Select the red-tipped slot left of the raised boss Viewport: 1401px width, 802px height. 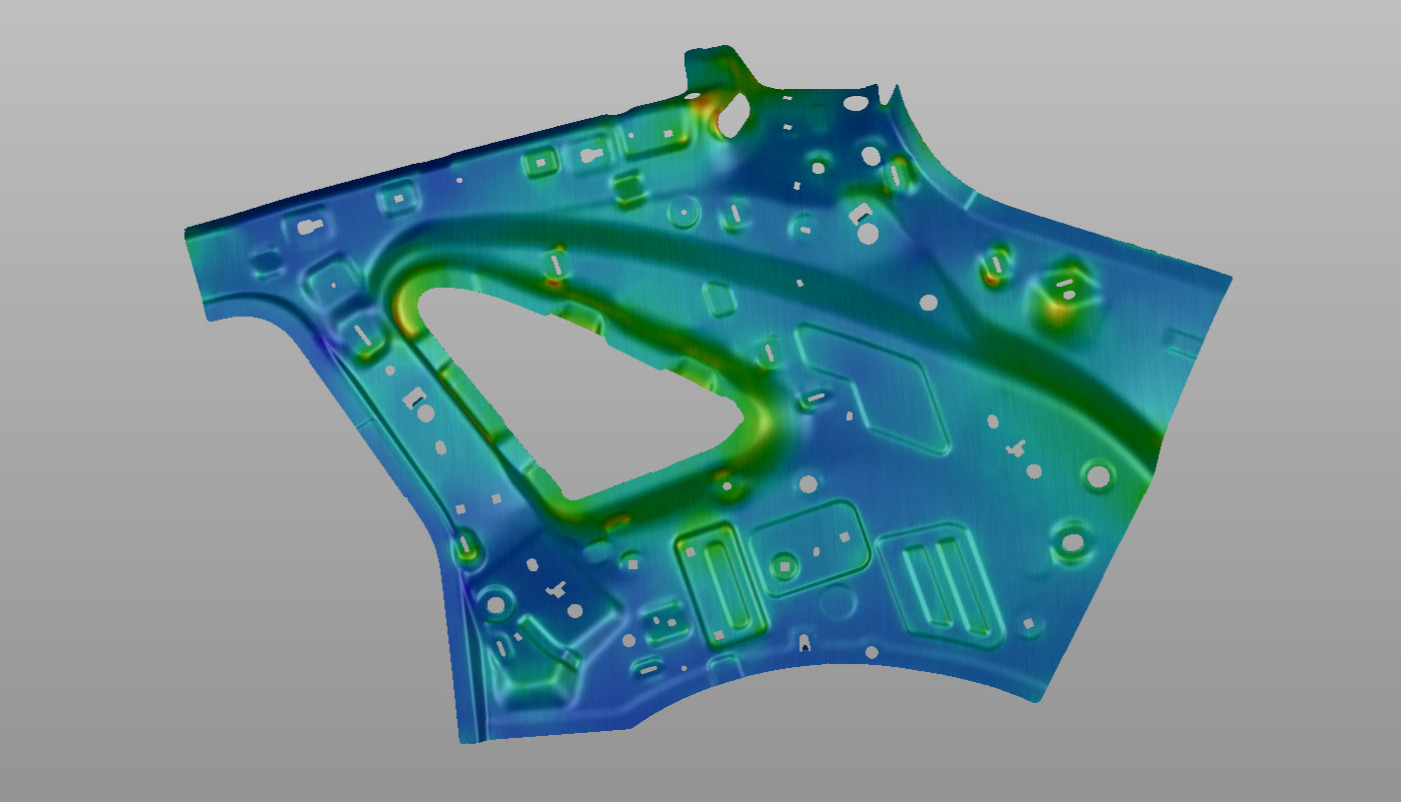pos(993,270)
